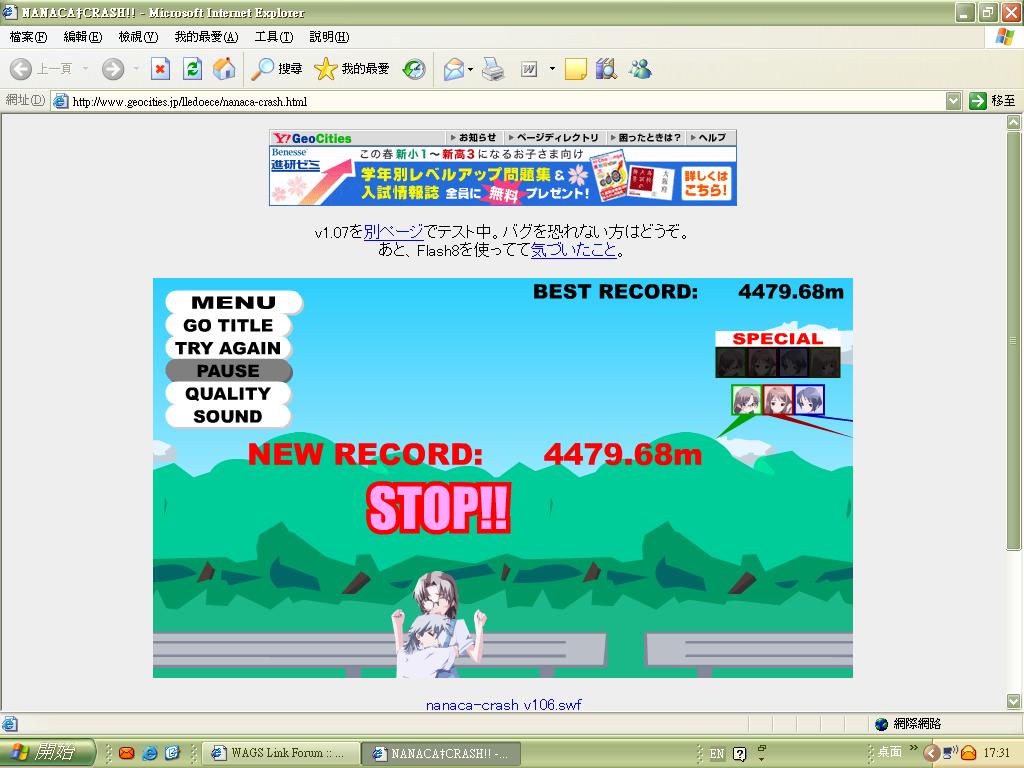This screenshot has width=1024, height=768.
Task: Click the Messenger people icon in the toolbar
Action: pyautogui.click(x=640, y=69)
